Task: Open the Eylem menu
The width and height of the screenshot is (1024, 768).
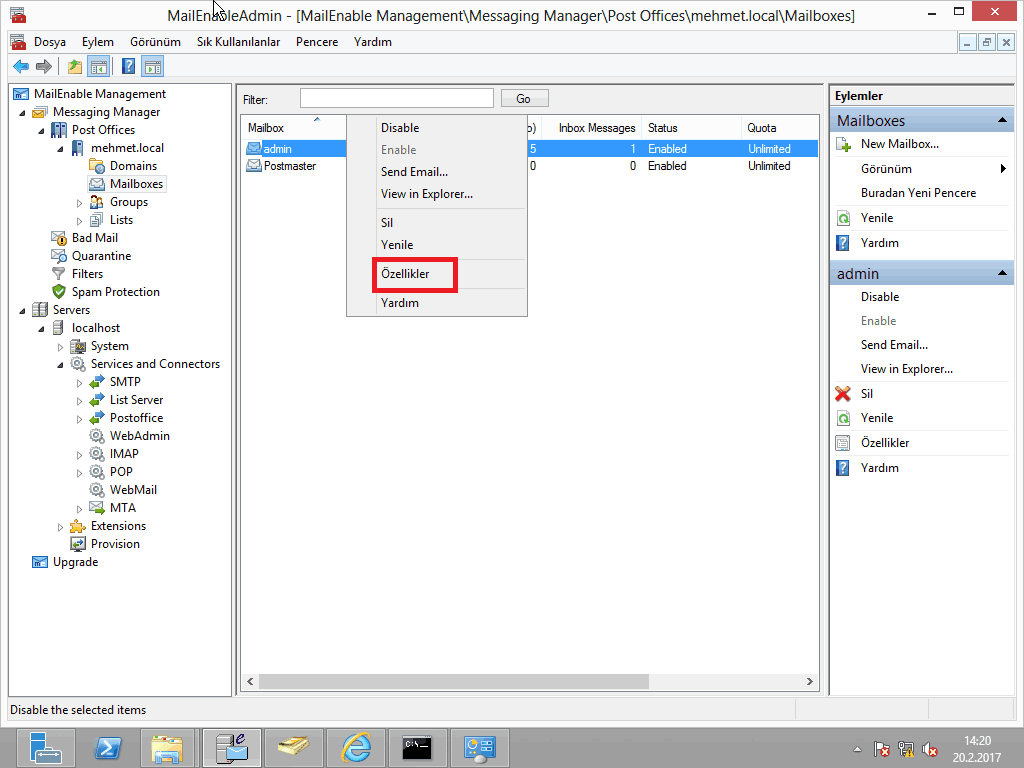Action: pos(98,42)
